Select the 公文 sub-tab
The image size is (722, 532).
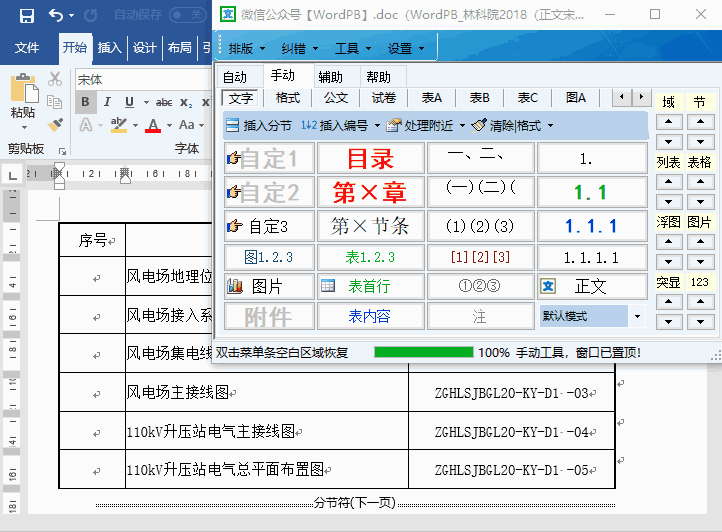click(x=336, y=98)
